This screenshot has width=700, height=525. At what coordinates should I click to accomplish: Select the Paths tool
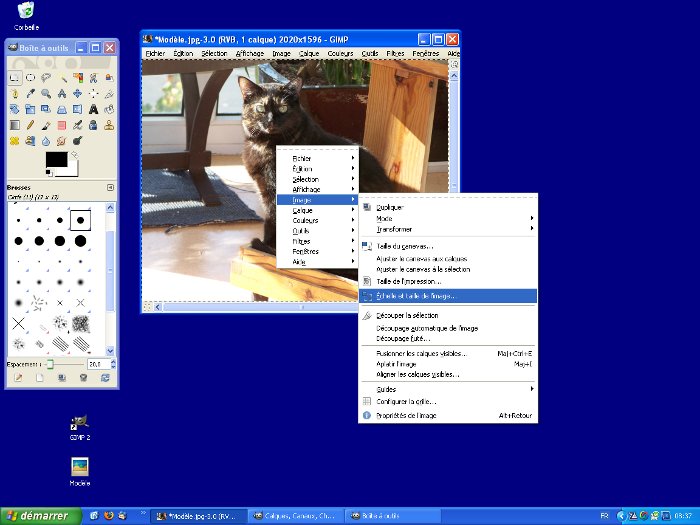[x=14, y=94]
